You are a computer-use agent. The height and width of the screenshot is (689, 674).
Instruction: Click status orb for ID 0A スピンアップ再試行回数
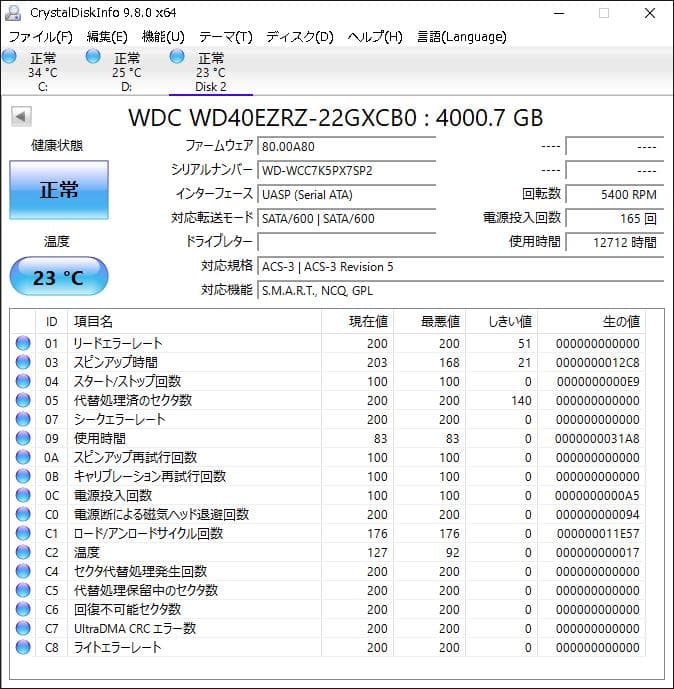tap(23, 457)
